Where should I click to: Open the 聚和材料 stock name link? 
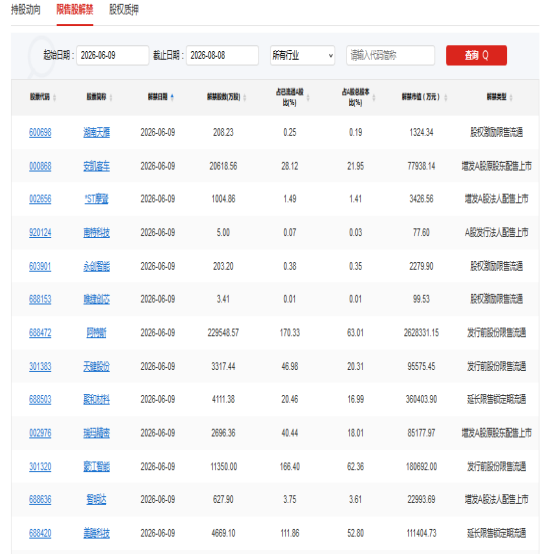click(x=97, y=400)
